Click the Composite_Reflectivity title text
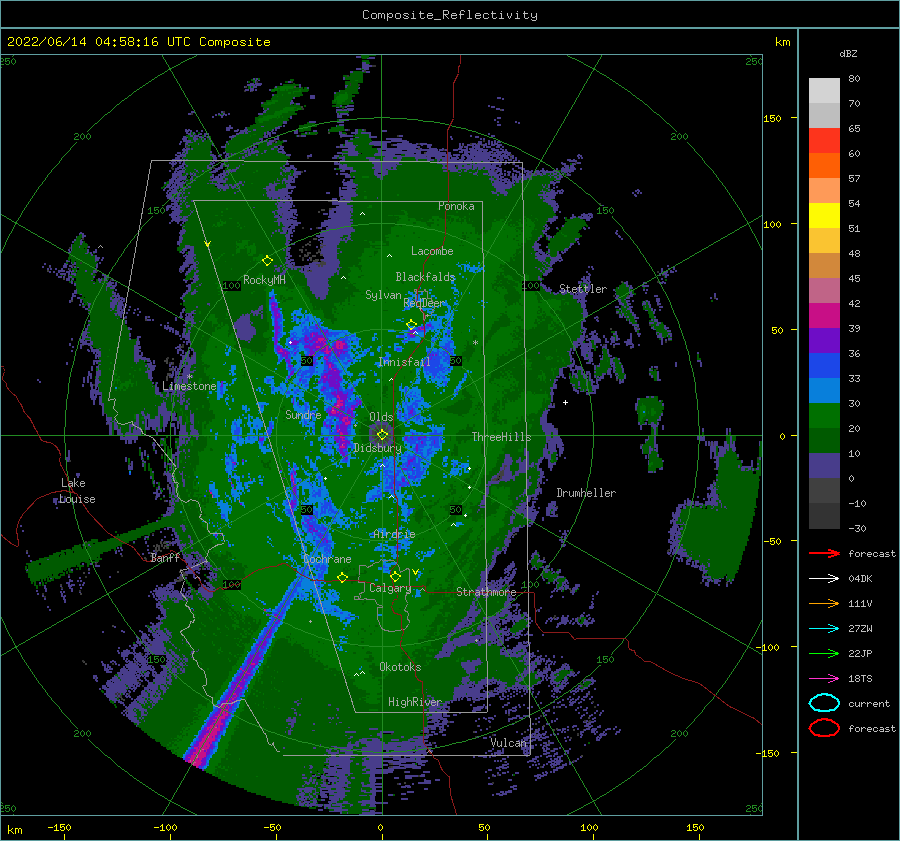900x841 pixels. click(450, 15)
